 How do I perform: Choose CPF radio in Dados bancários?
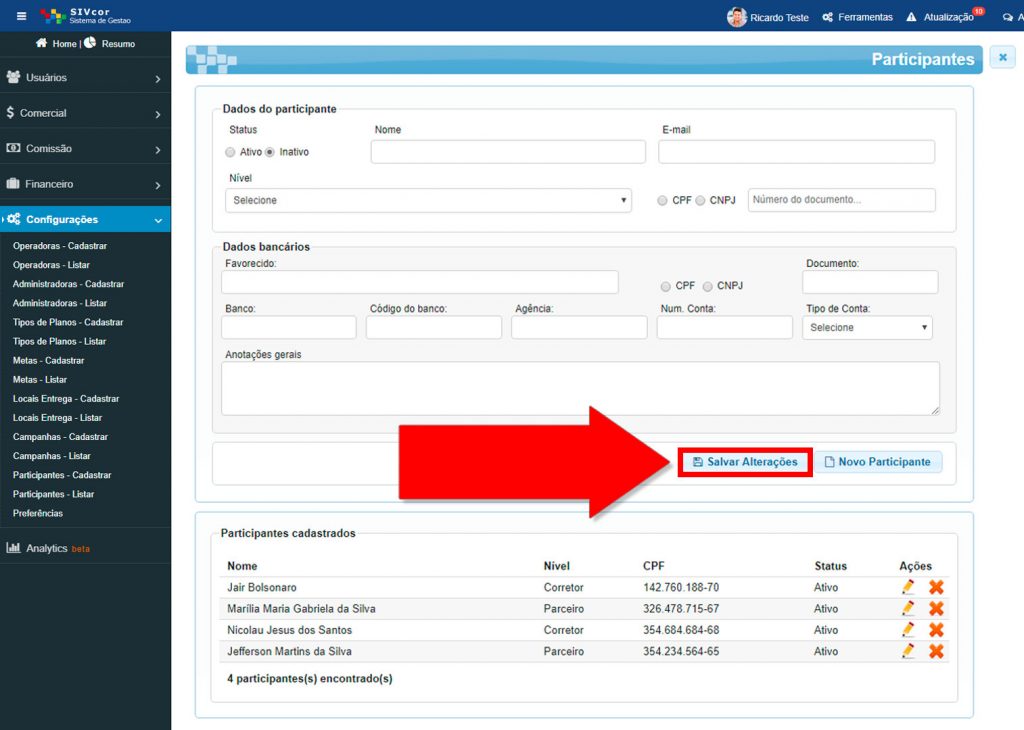(x=665, y=286)
